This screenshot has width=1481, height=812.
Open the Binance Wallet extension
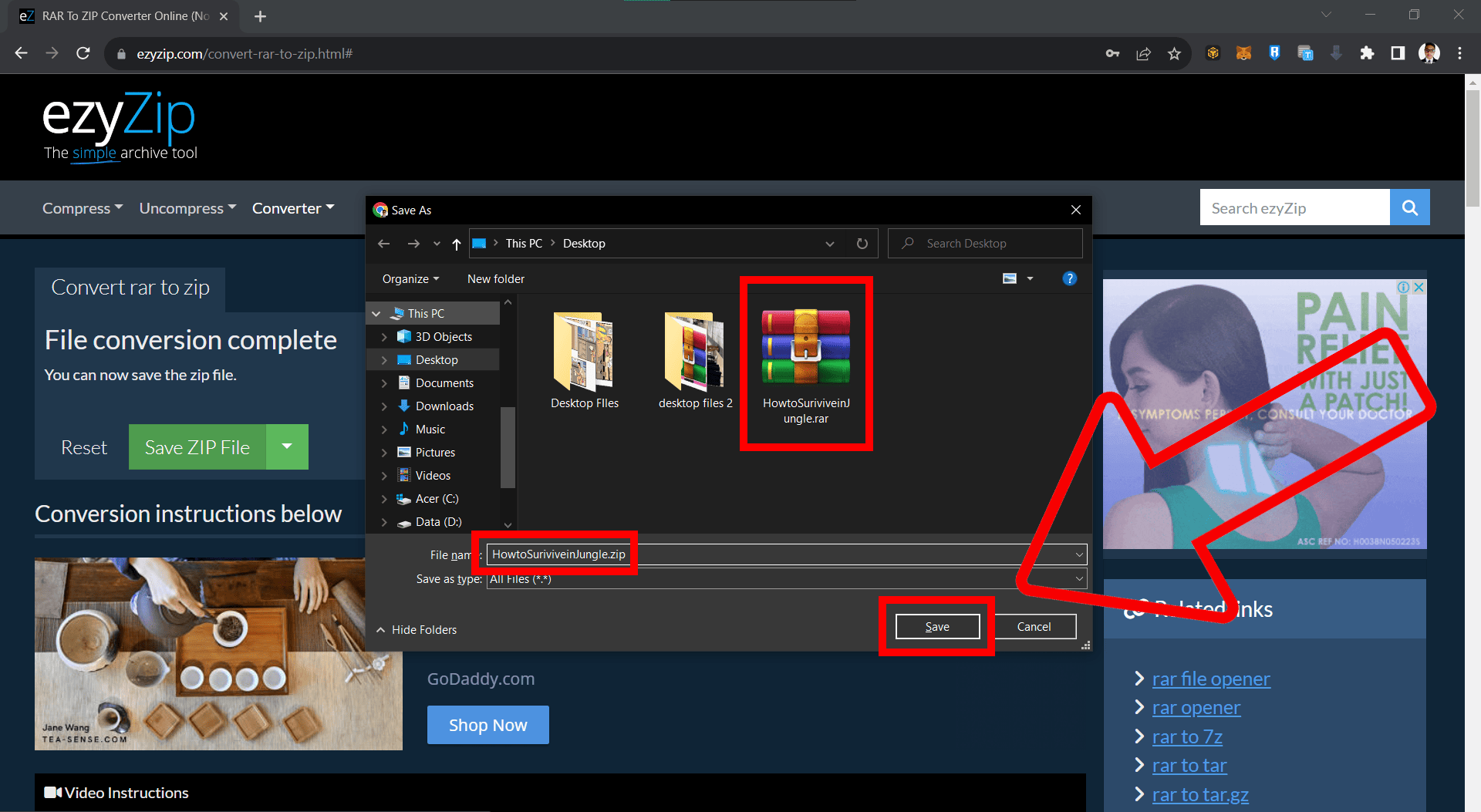pyautogui.click(x=1213, y=53)
